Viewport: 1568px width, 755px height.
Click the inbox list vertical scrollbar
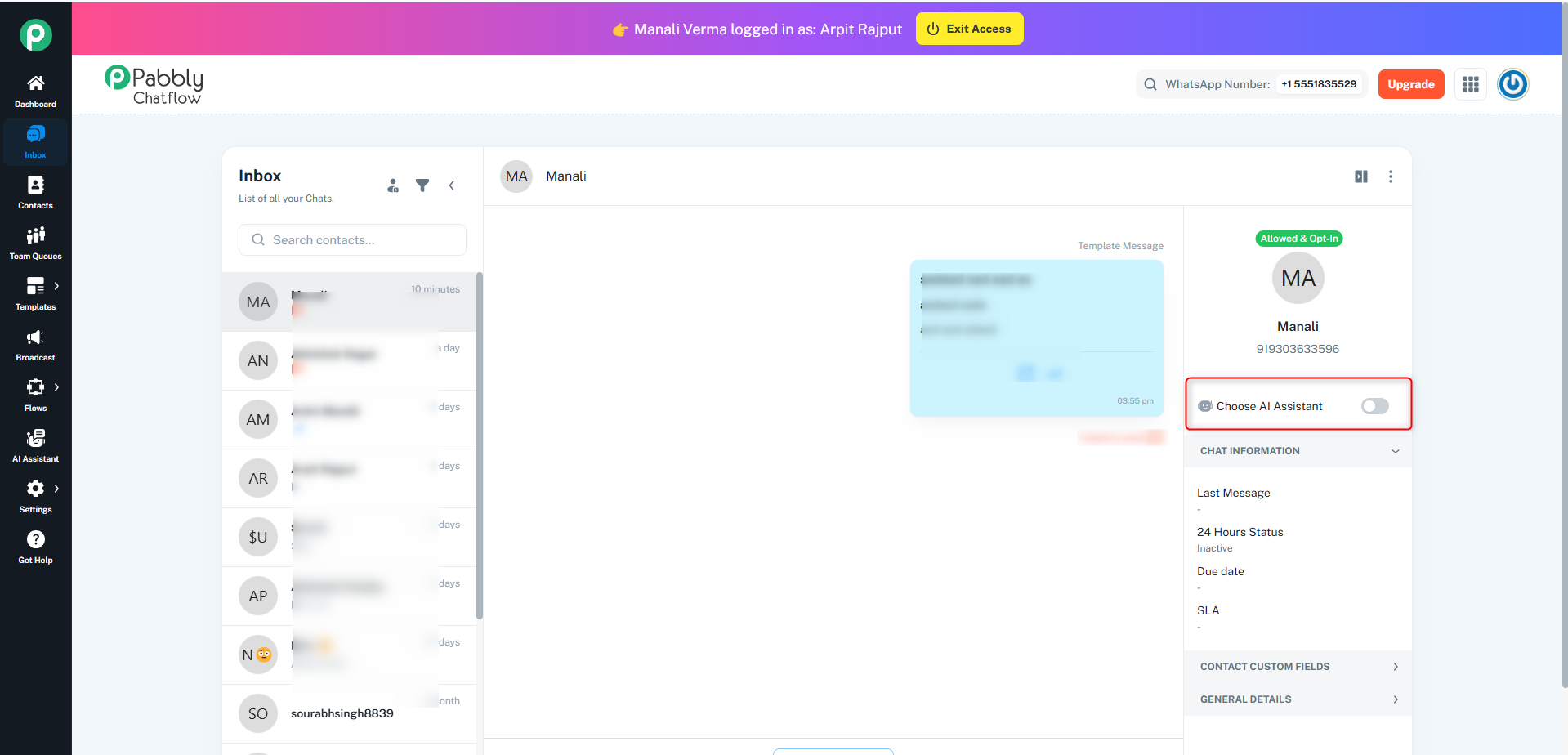(x=480, y=446)
